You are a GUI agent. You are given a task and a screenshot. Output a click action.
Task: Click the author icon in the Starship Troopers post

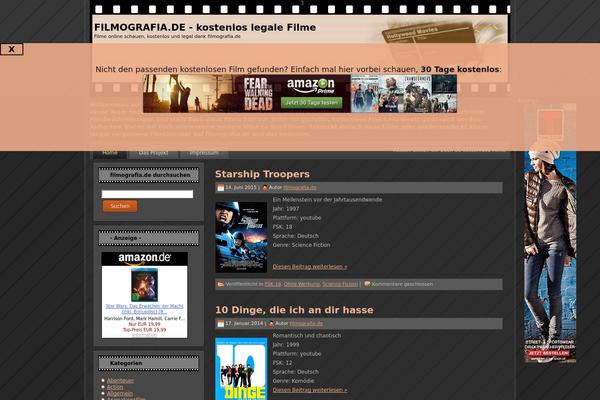(265, 188)
